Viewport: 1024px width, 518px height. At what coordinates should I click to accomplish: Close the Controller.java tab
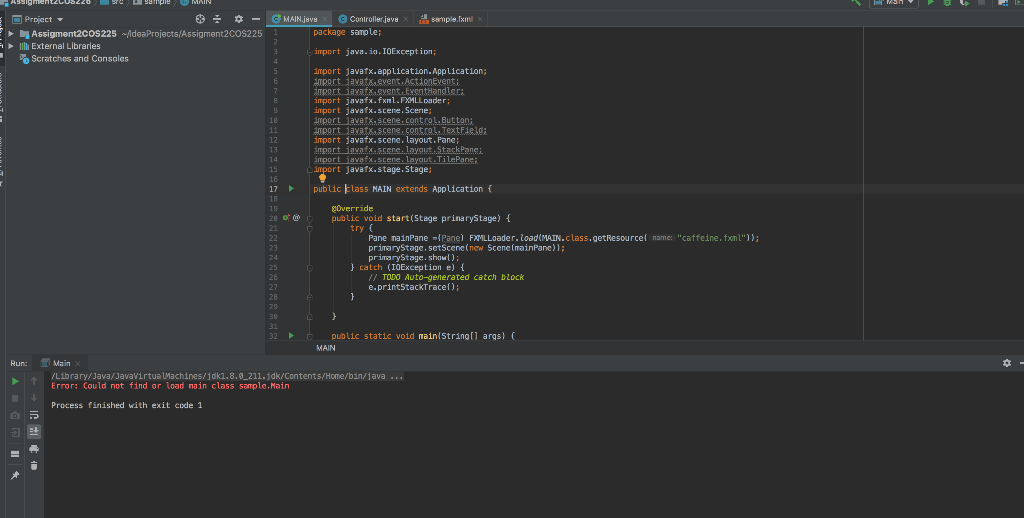(x=406, y=19)
